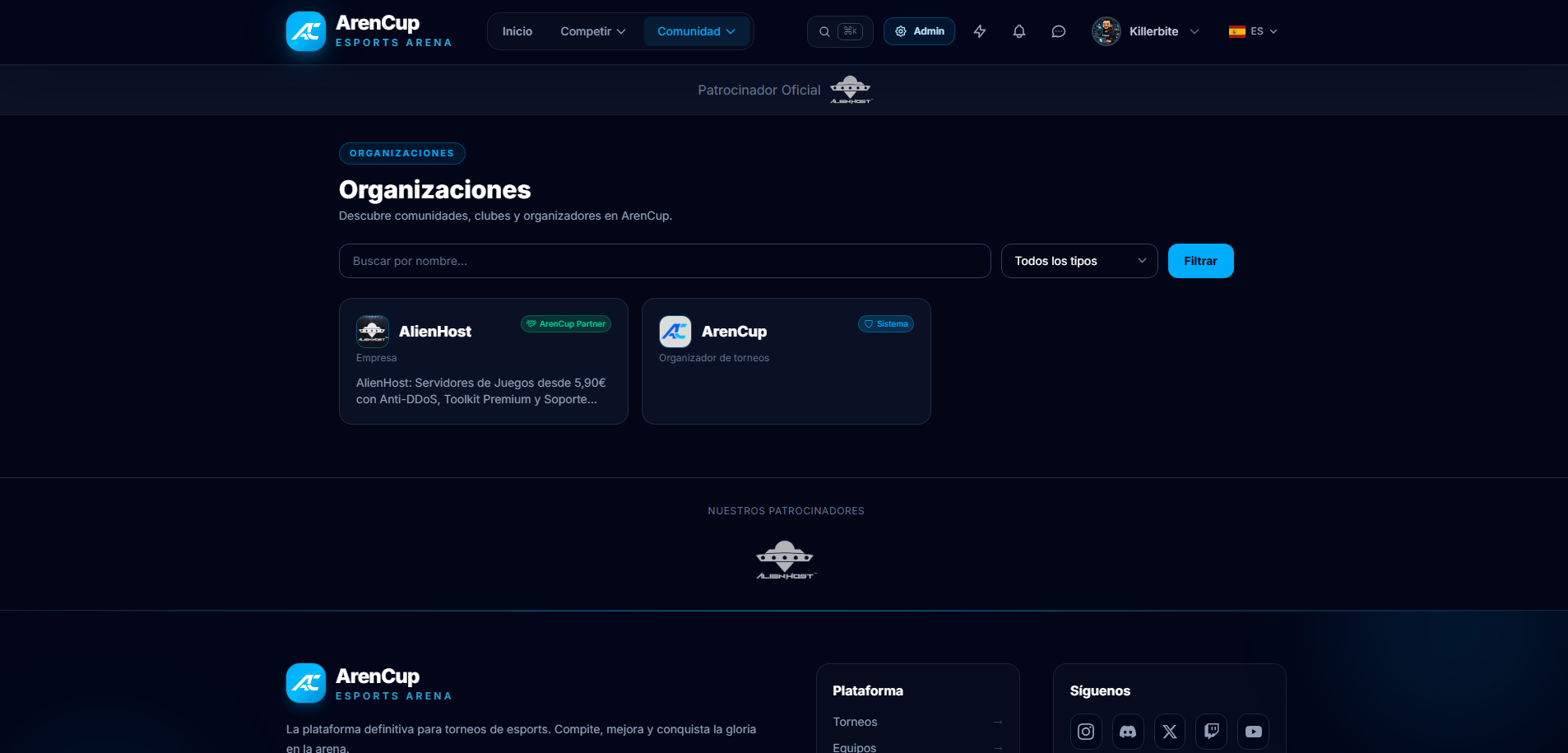Click the Spanish flag language icon

pyautogui.click(x=1237, y=31)
